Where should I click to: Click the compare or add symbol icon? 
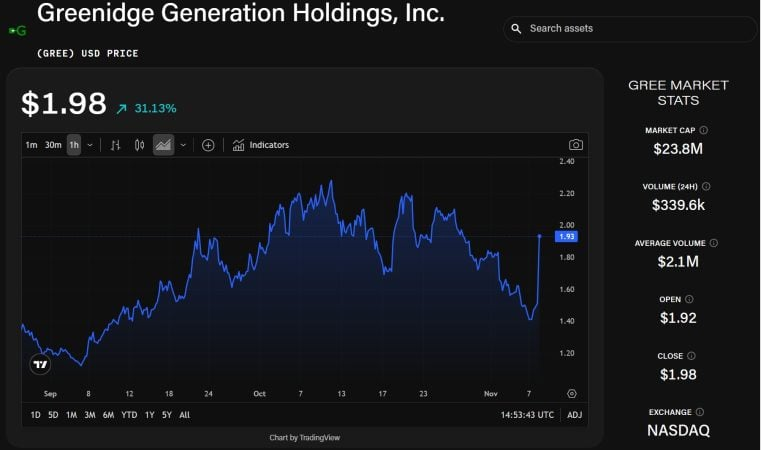[208, 145]
